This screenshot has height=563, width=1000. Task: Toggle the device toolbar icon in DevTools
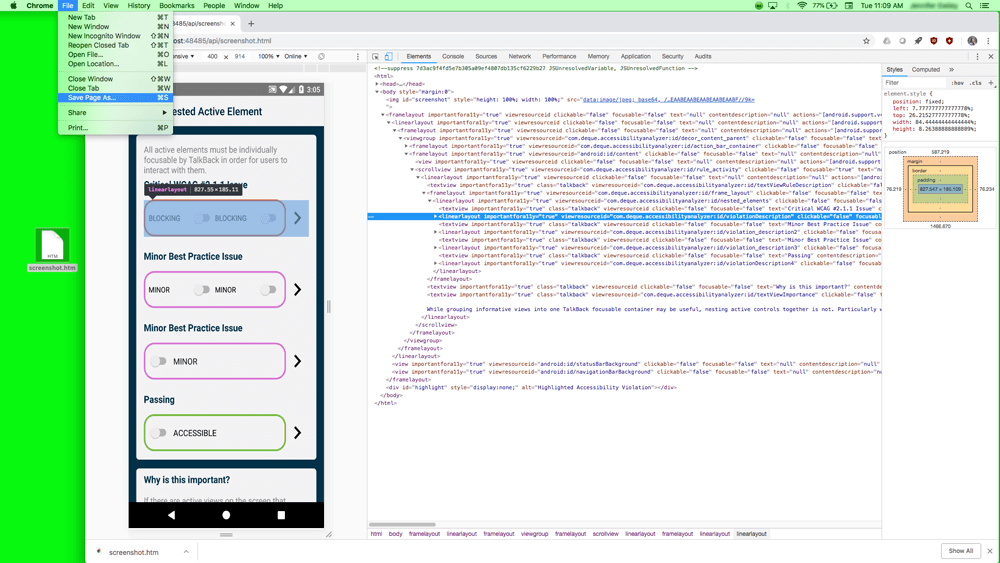(388, 57)
